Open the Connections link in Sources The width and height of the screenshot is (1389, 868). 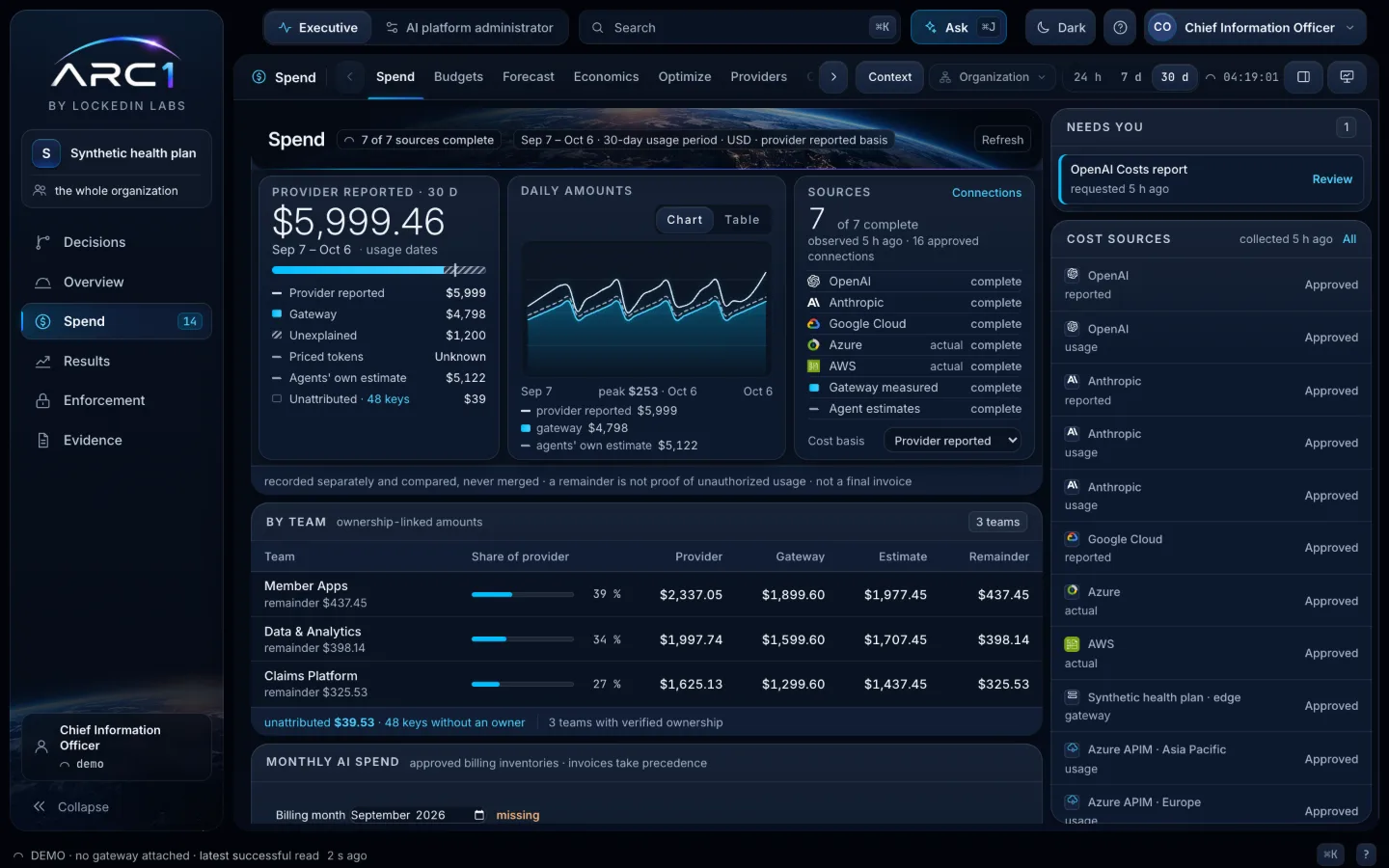click(x=986, y=193)
